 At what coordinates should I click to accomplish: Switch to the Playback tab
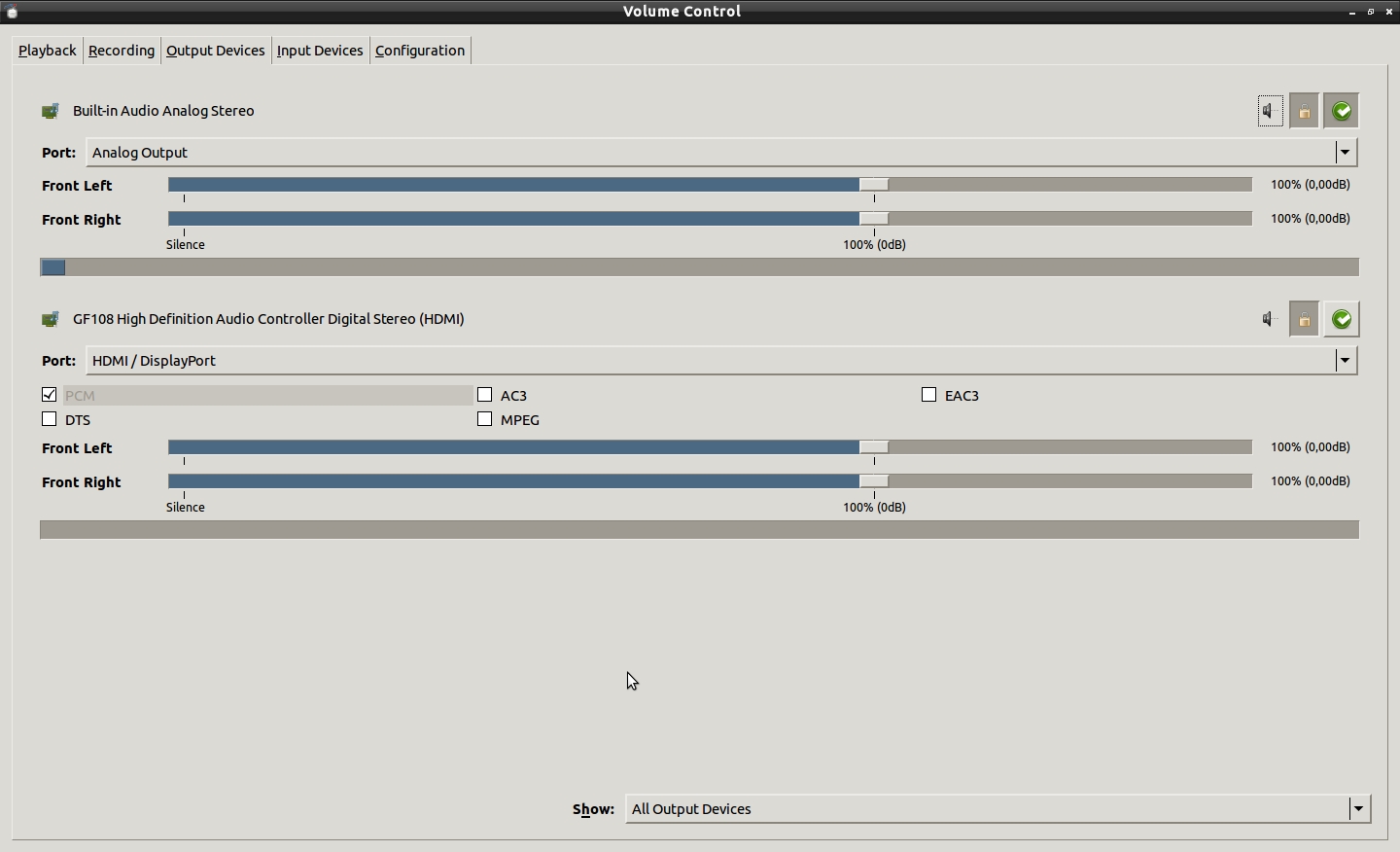tap(47, 51)
